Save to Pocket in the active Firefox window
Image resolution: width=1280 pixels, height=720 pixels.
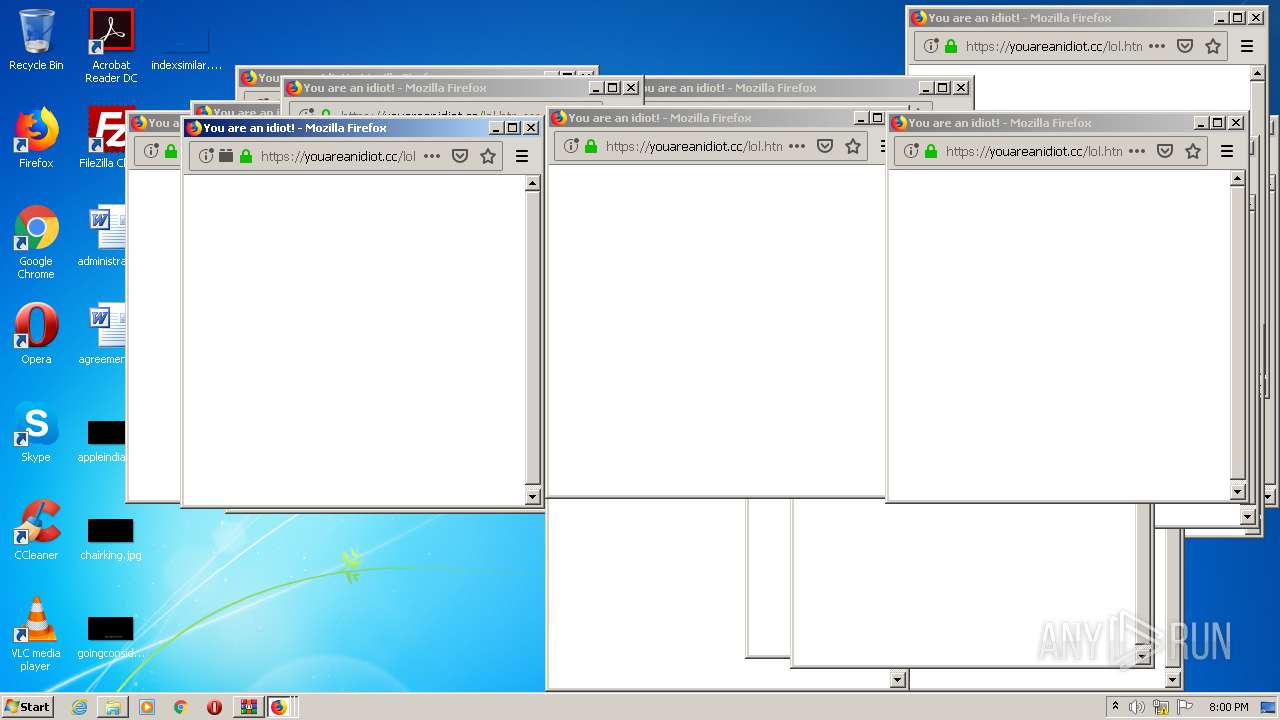460,156
